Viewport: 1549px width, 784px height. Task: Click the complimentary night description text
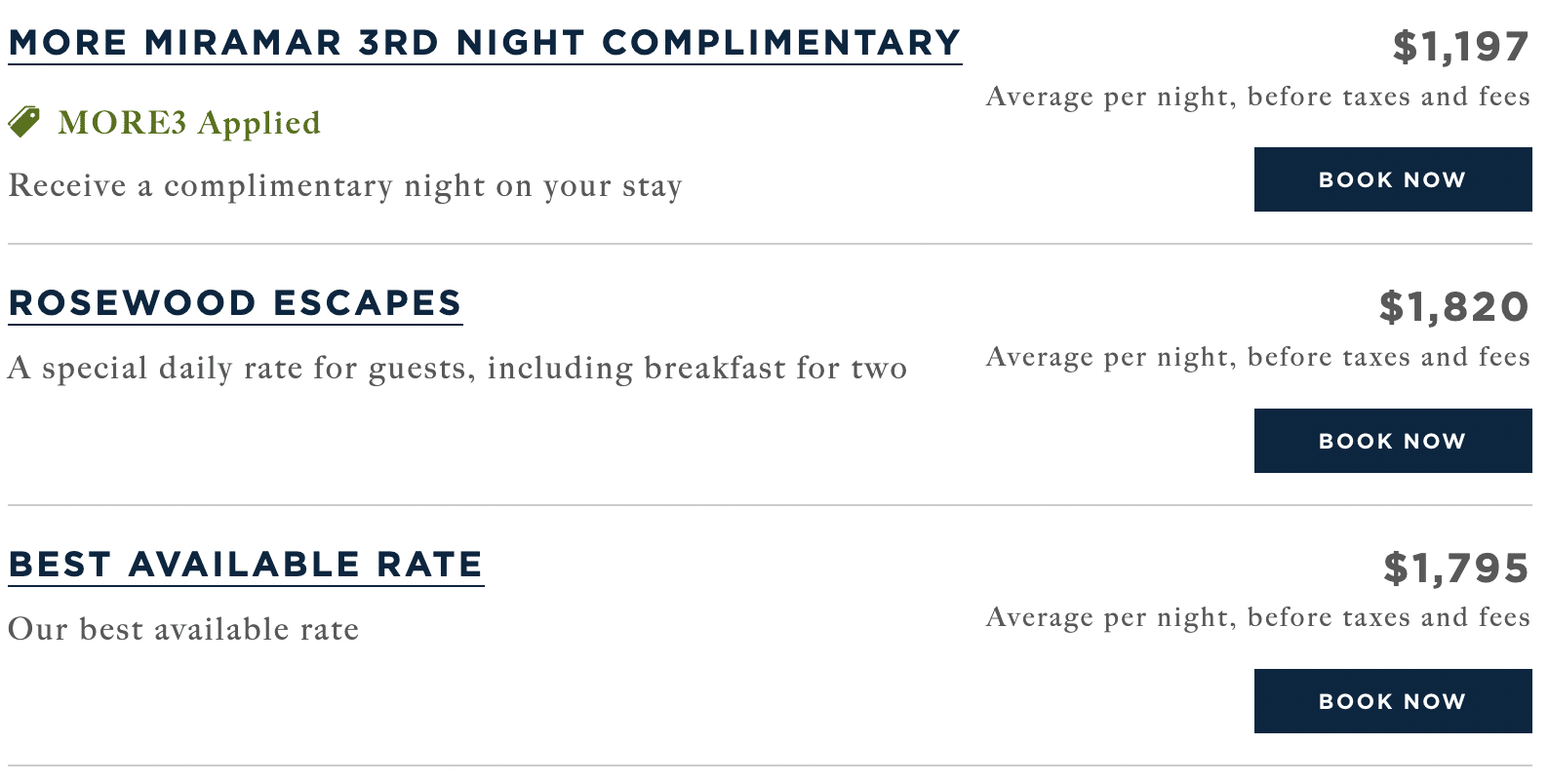[x=345, y=185]
